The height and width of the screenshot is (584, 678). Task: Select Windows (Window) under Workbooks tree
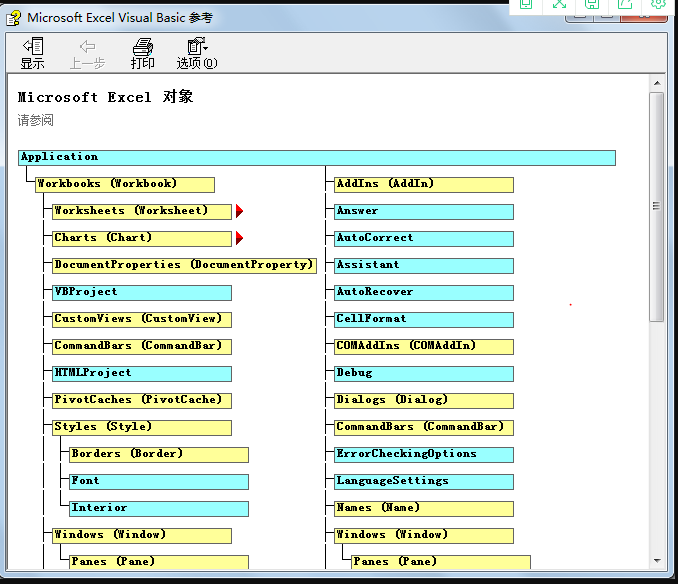(x=142, y=536)
